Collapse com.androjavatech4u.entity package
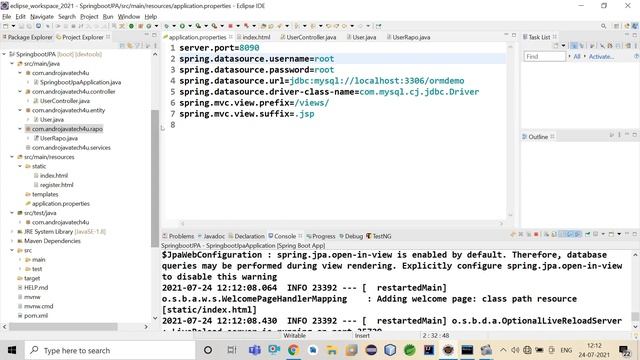 20,110
